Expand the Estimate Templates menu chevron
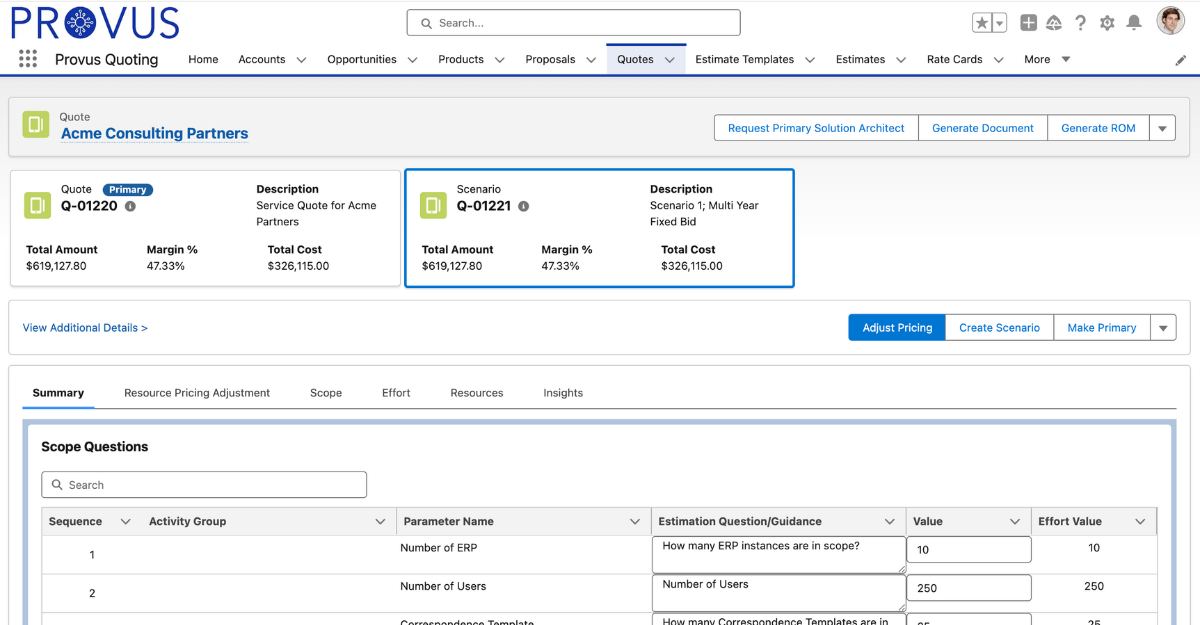This screenshot has height=625, width=1200. (x=810, y=60)
